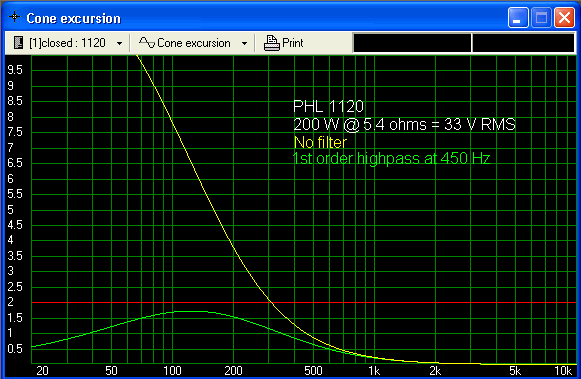Click the Cone excursion window title bar text
581x379 pixels.
73,18
